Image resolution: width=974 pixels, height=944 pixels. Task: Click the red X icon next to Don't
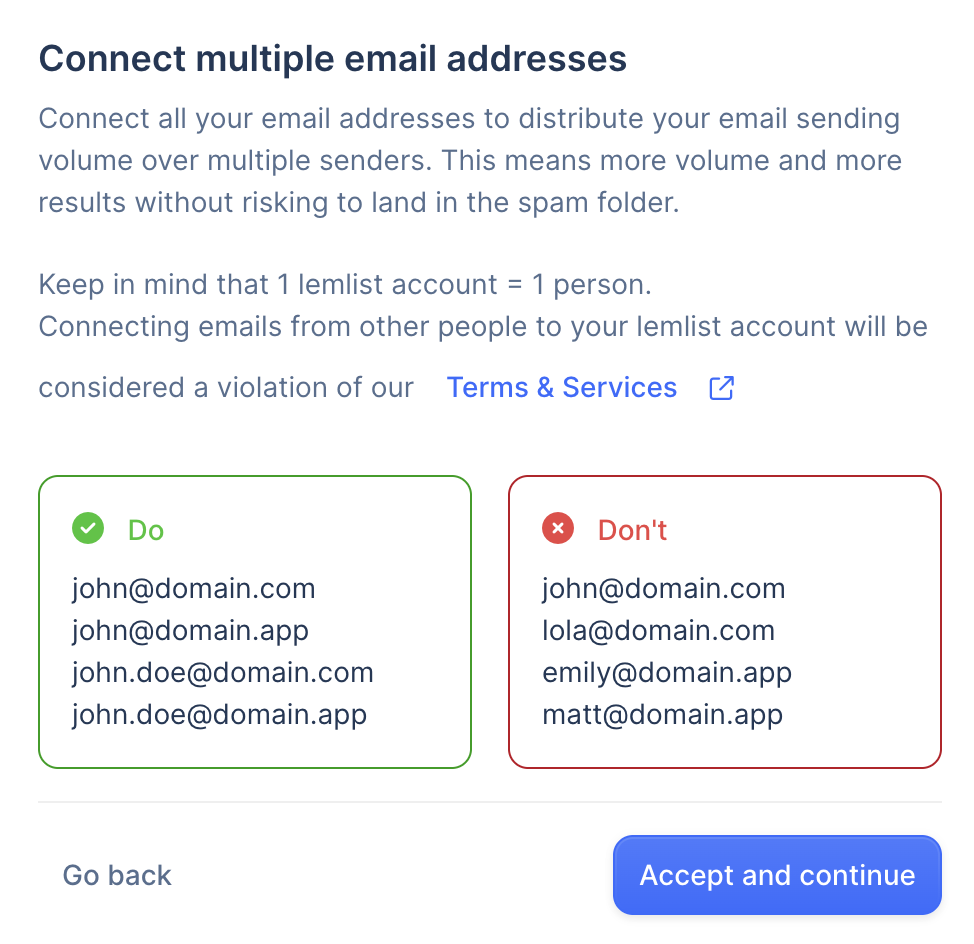coord(558,529)
